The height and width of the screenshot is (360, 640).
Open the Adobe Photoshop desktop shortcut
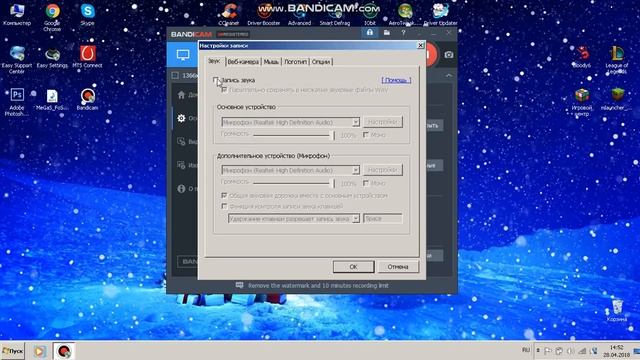(x=17, y=102)
